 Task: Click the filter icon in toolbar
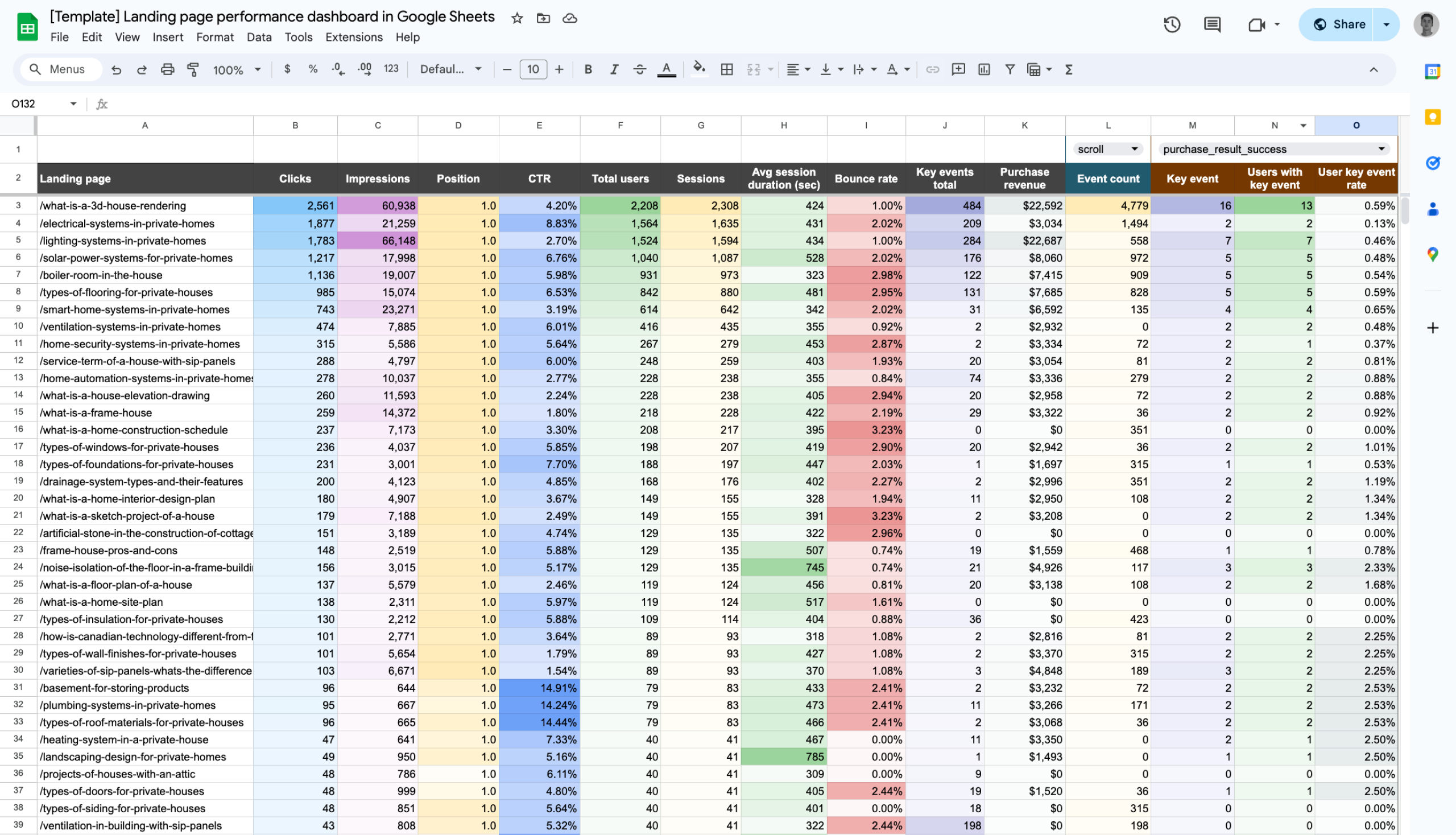(1010, 69)
